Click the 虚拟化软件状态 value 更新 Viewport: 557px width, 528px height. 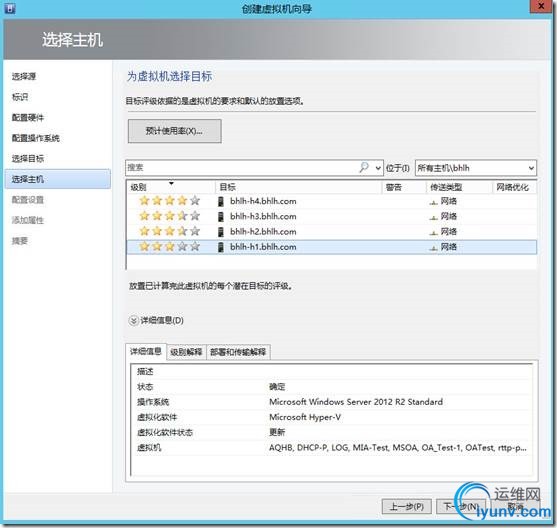[x=277, y=432]
